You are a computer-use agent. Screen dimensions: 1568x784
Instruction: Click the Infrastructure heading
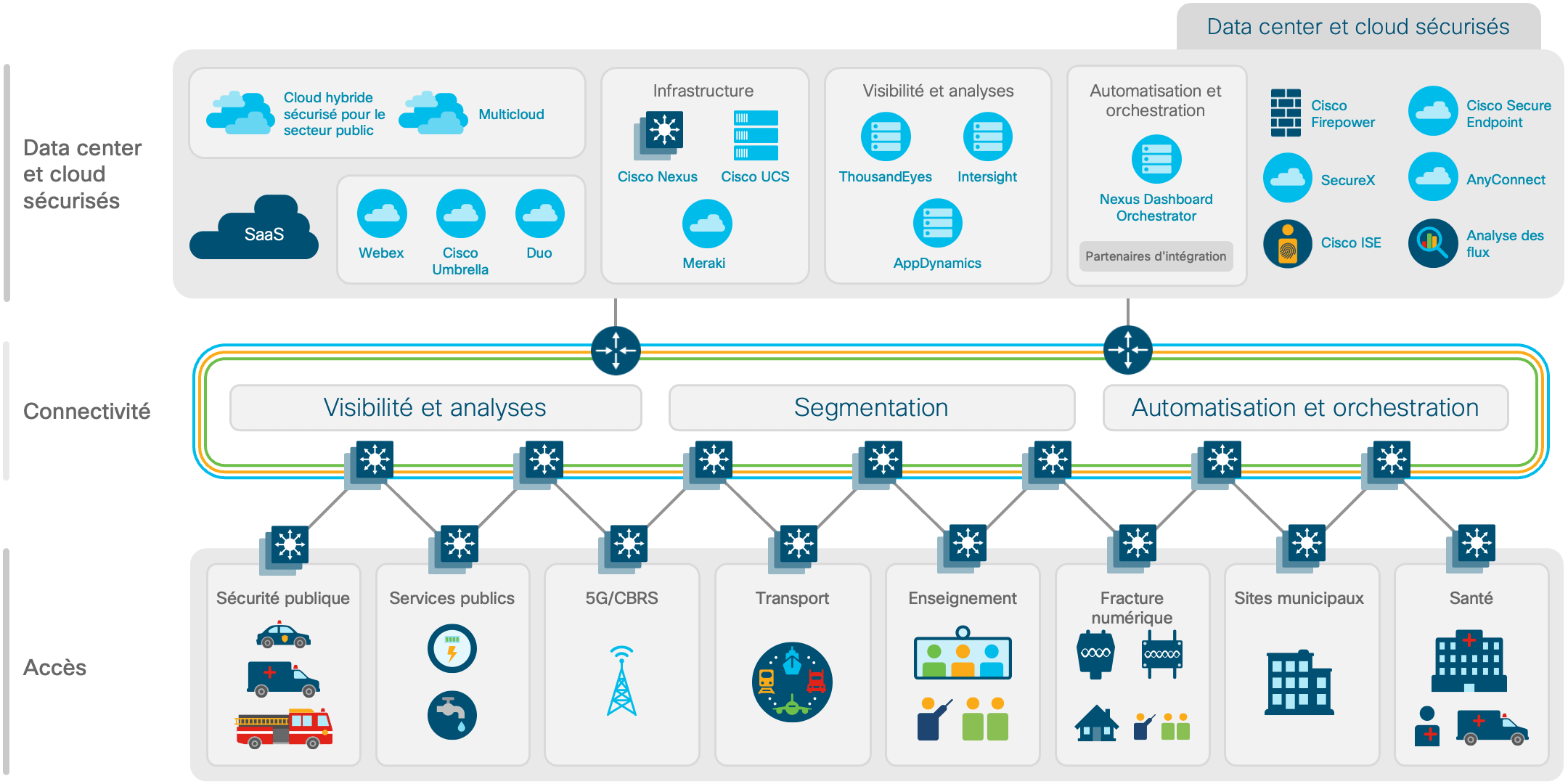click(703, 91)
